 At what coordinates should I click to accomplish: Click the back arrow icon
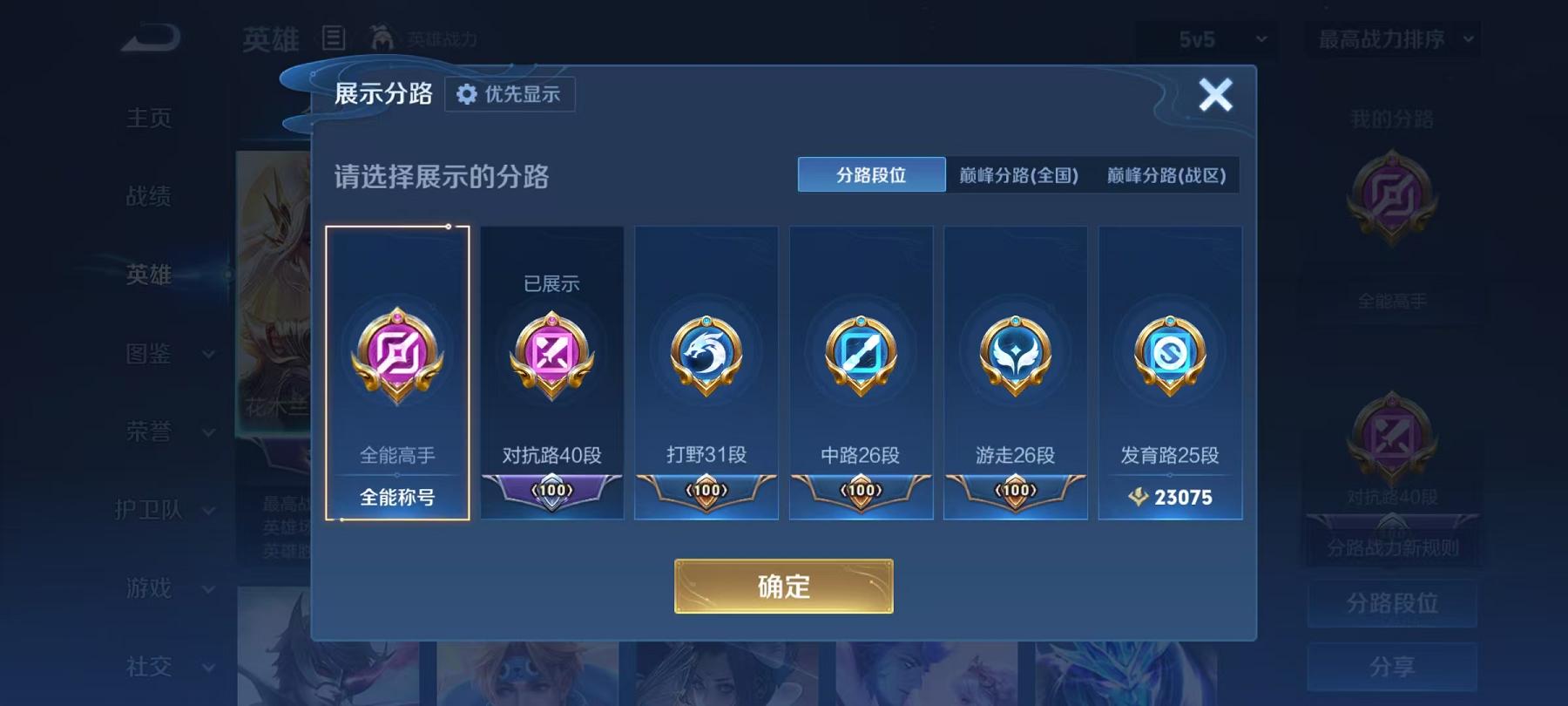(x=151, y=38)
